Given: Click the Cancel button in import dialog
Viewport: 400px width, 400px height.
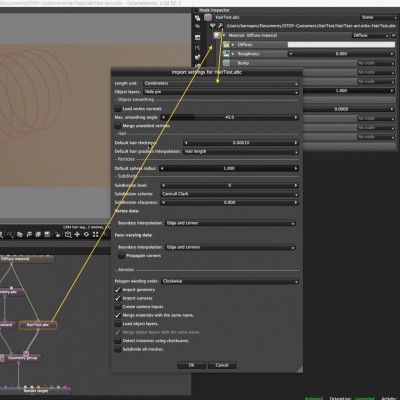Looking at the screenshot, I should 222,365.
